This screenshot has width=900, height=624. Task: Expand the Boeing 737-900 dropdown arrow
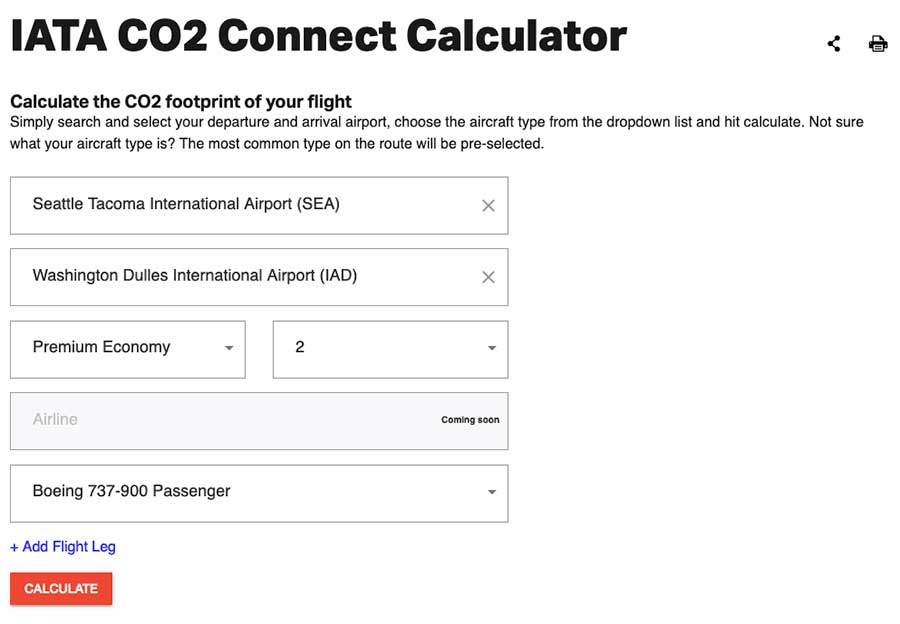pyautogui.click(x=492, y=492)
